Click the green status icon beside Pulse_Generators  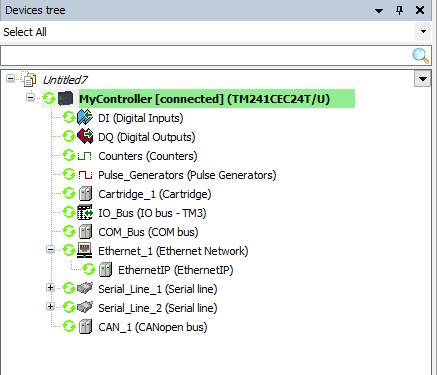click(x=69, y=175)
